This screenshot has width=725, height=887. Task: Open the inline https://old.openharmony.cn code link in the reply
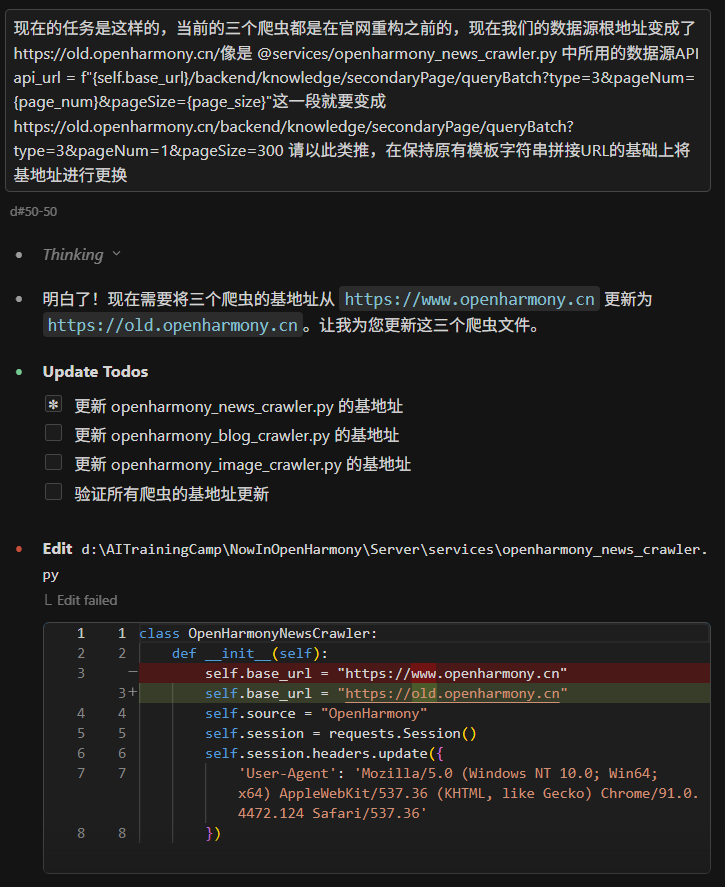[x=173, y=325]
